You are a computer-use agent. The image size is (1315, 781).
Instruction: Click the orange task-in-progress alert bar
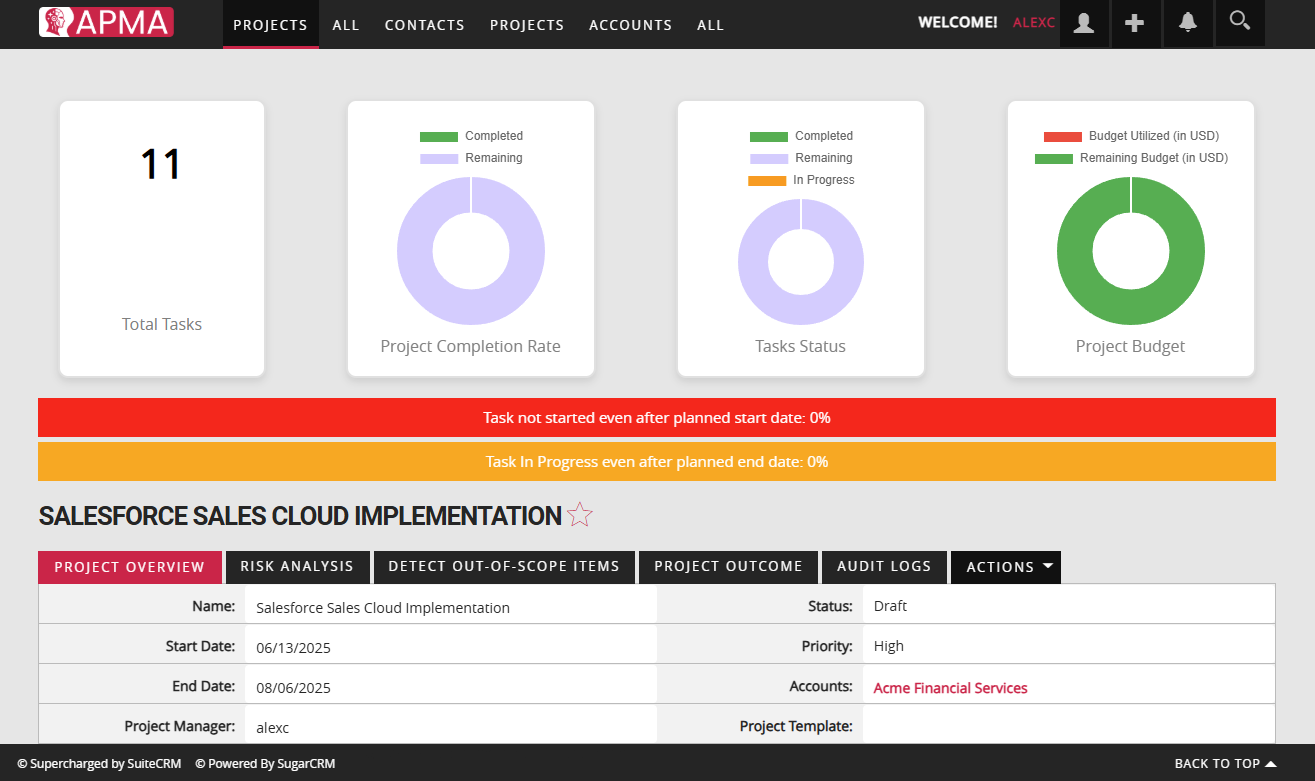(x=657, y=462)
